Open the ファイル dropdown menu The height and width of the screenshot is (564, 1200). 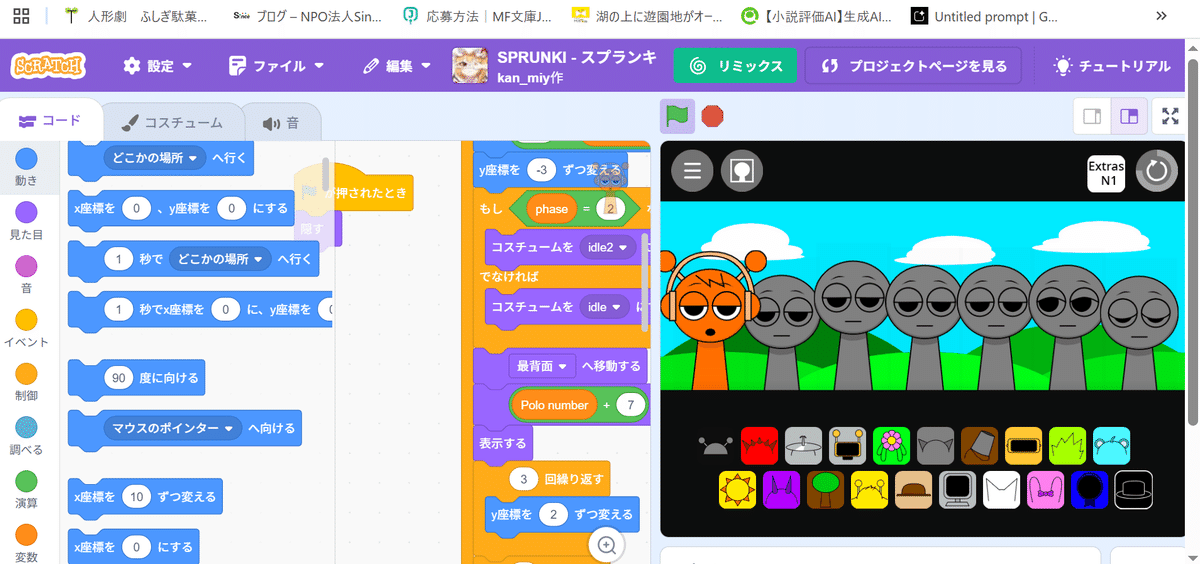tap(276, 66)
